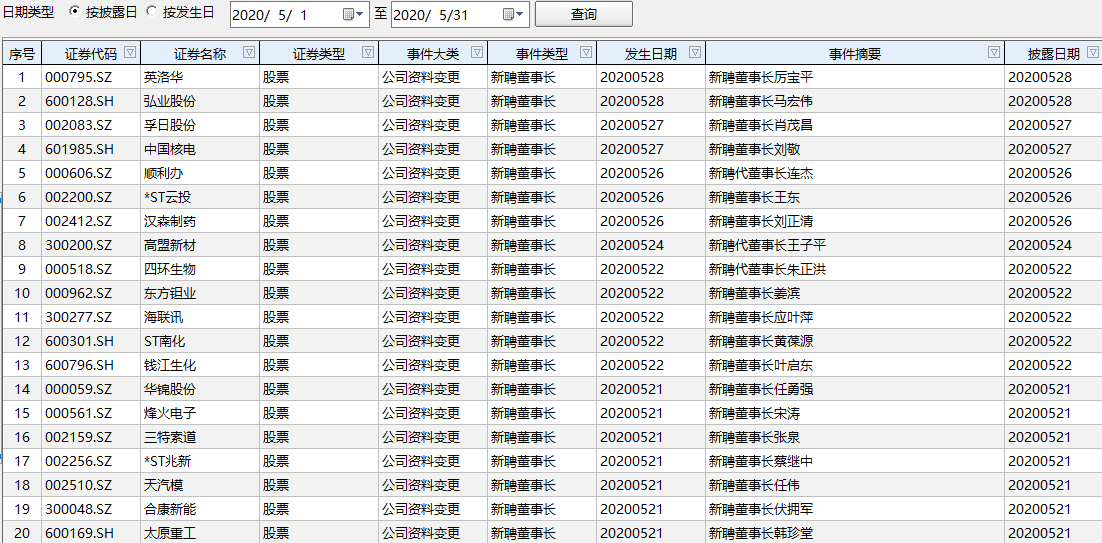
Task: Click the 查询 button
Action: (583, 14)
